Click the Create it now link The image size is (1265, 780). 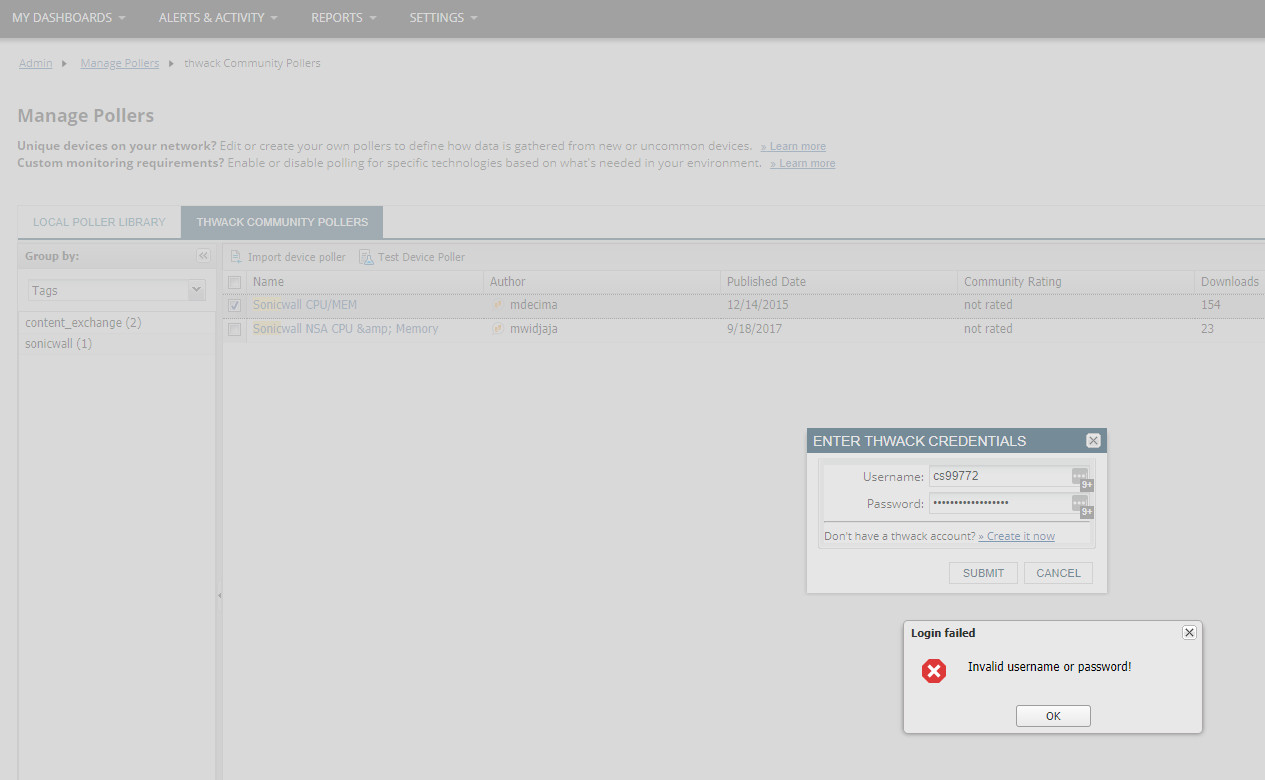(1016, 536)
